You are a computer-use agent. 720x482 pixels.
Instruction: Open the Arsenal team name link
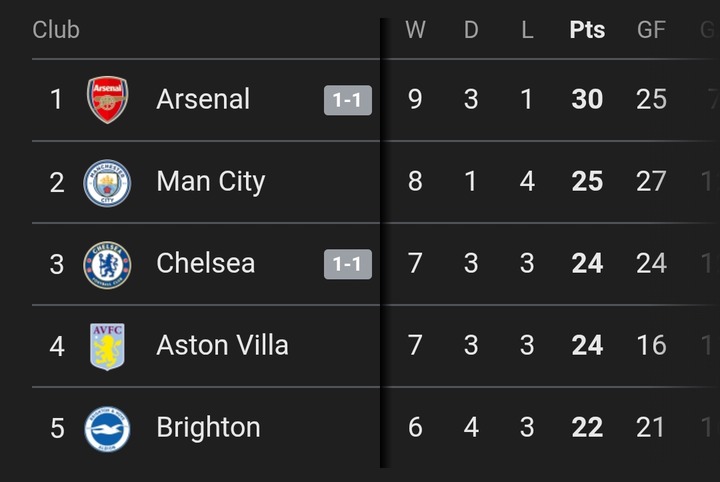click(x=203, y=99)
